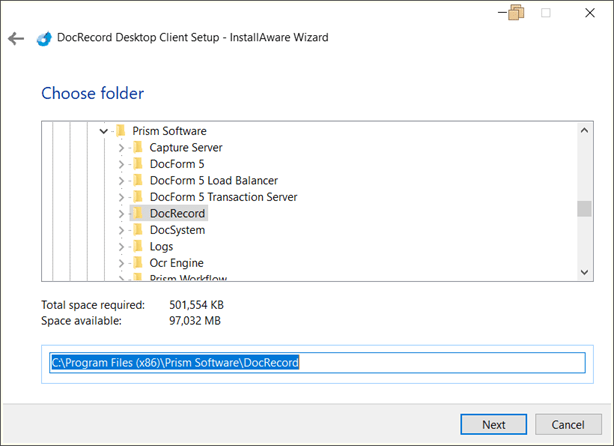Click the Choose folder heading
Screen dimensions: 614x446
coord(92,93)
